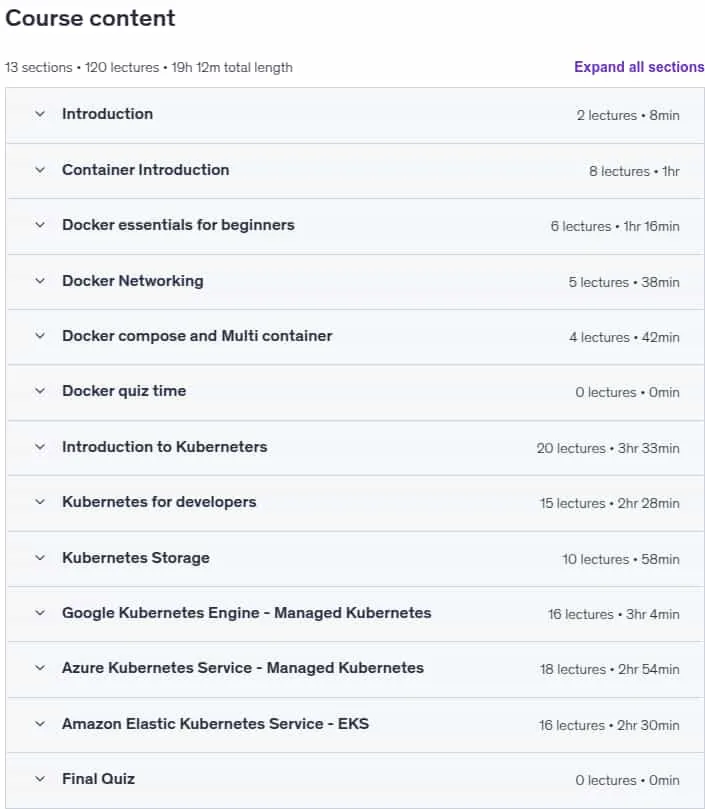
Task: Click chevron icon for Docker essentials for beginners
Action: tap(40, 225)
